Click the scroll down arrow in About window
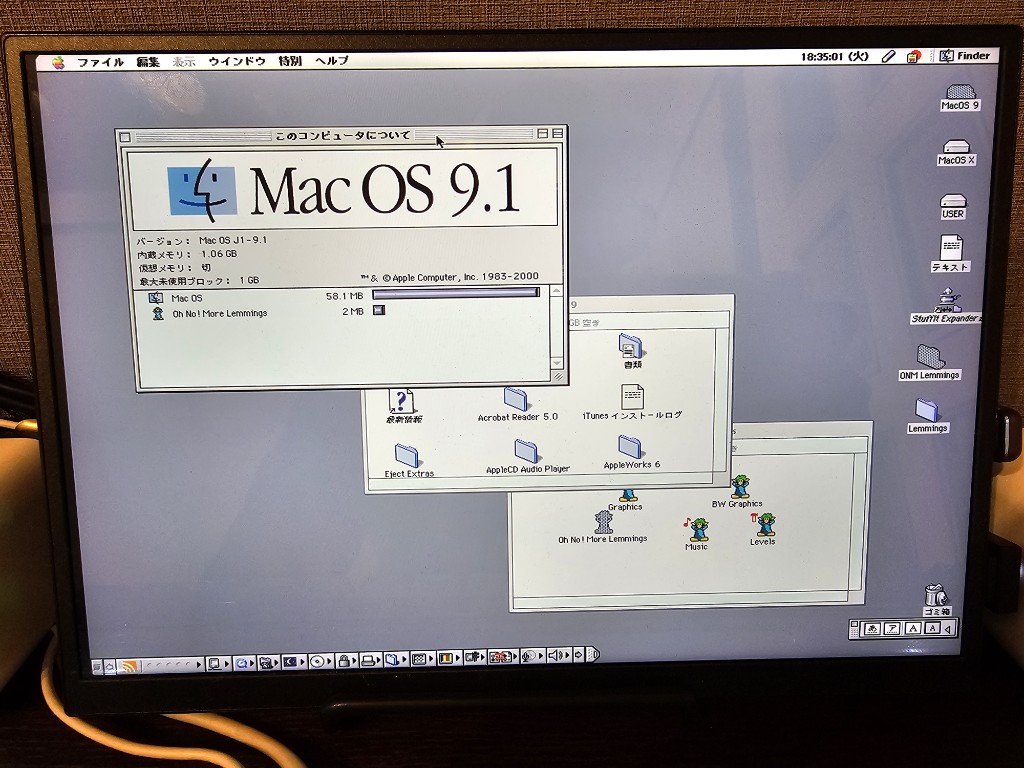The height and width of the screenshot is (768, 1024). [556, 362]
